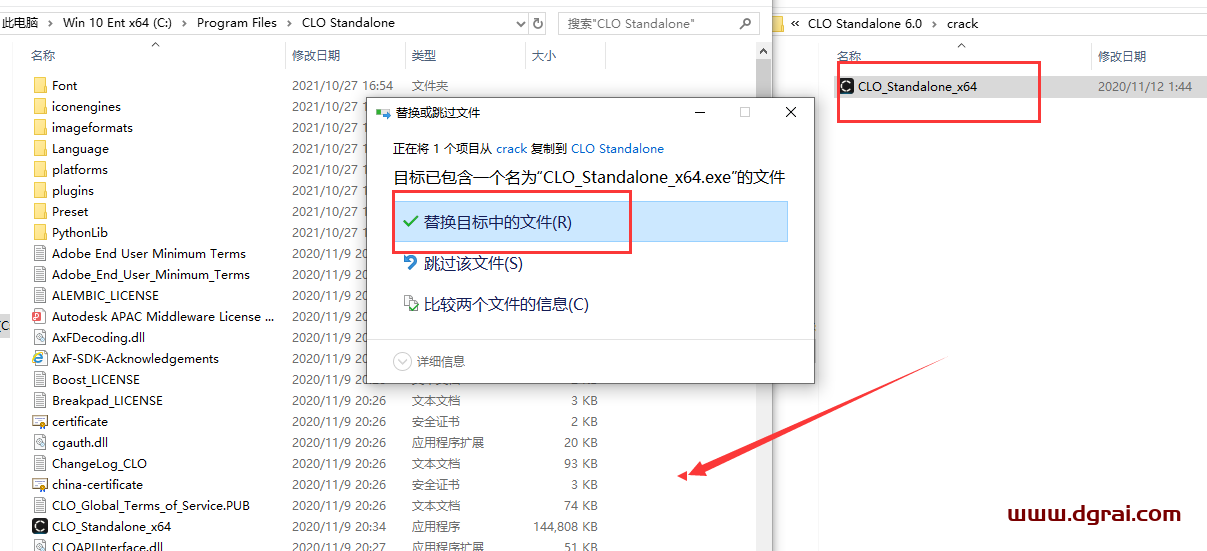Open the crack source link in dialog

tap(511, 148)
